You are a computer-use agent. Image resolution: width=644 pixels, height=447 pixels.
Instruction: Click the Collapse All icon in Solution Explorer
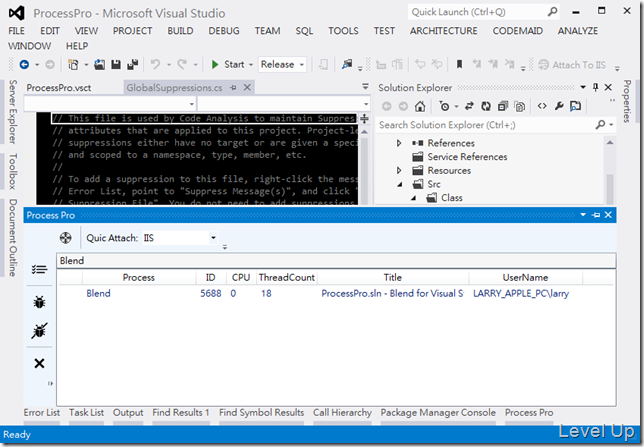[503, 106]
